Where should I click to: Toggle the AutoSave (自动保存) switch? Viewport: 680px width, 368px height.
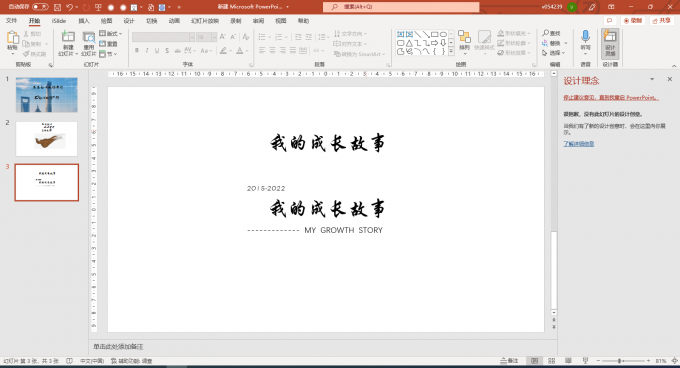40,7
